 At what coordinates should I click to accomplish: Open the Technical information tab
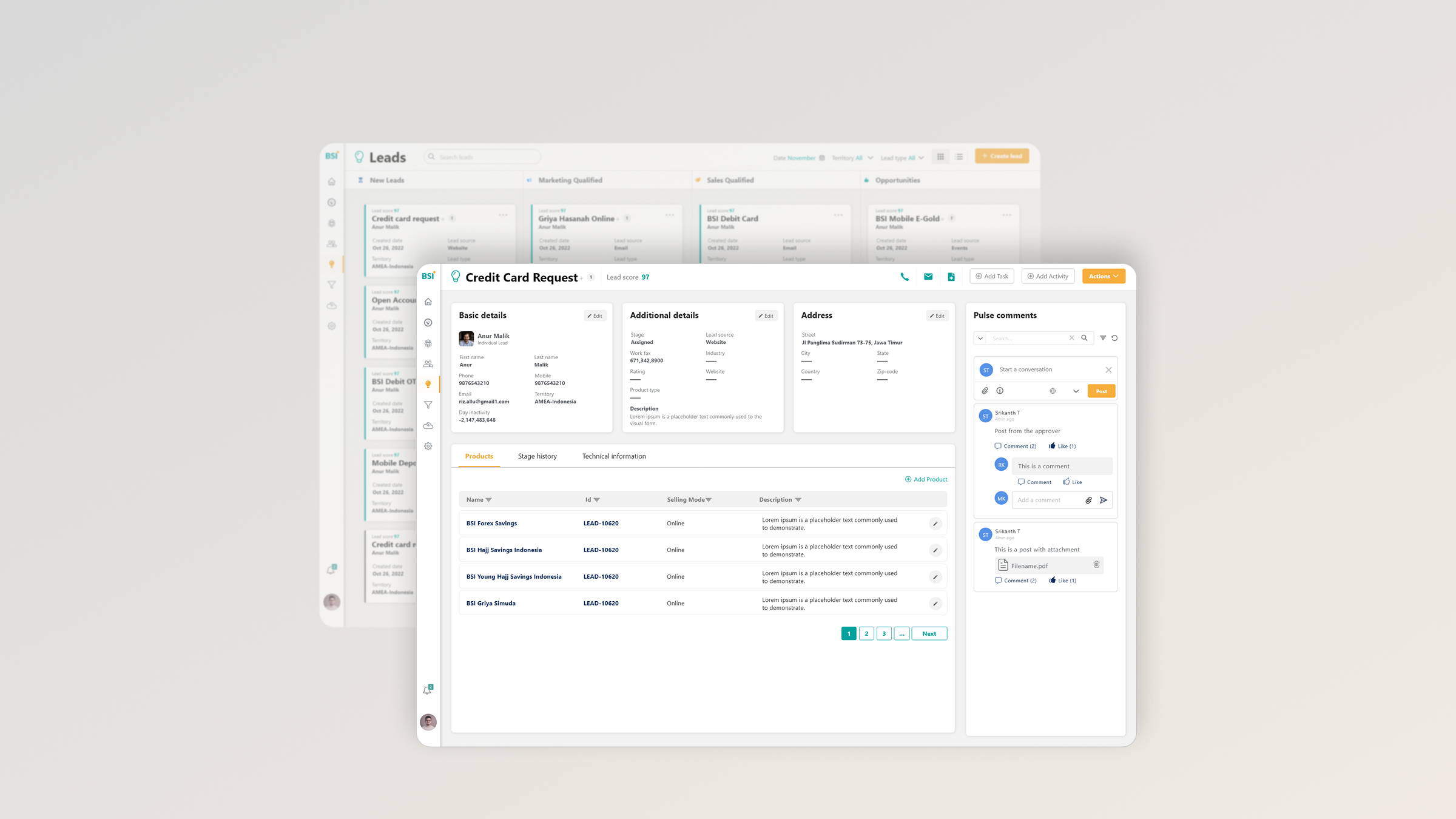(x=613, y=456)
